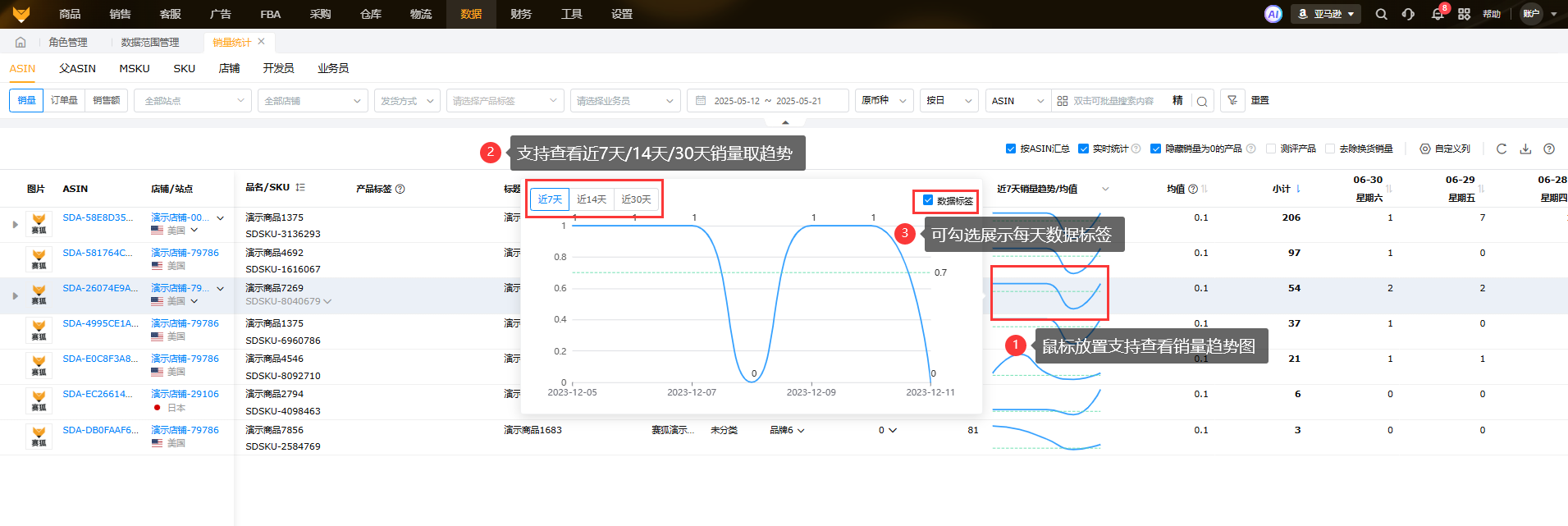Open the 近7天销量趋势/均值 header dropdown
1568x526 pixels.
(1105, 189)
